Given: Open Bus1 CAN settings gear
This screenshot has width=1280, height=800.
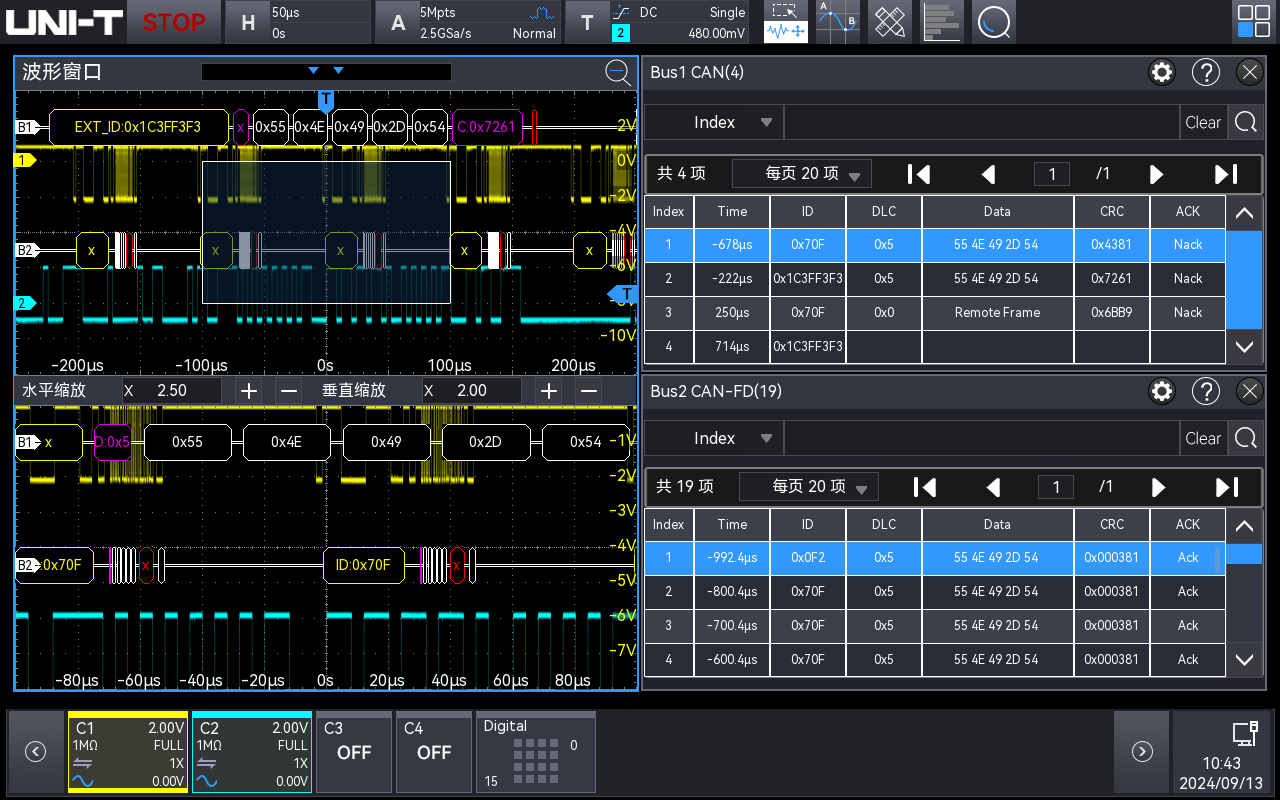Looking at the screenshot, I should coord(1161,72).
